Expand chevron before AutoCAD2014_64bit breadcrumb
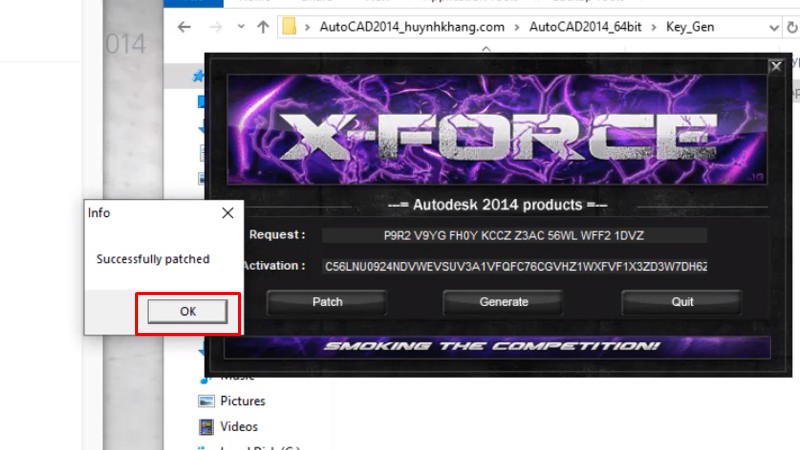This screenshot has height=450, width=800. point(517,27)
